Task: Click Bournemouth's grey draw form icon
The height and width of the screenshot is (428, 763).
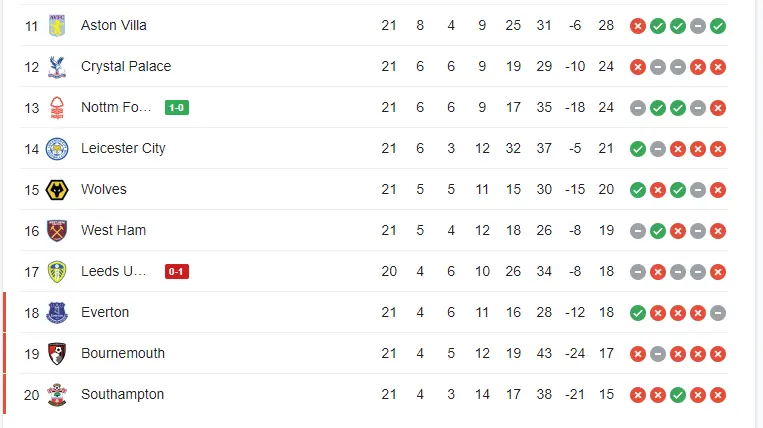Action: point(658,353)
